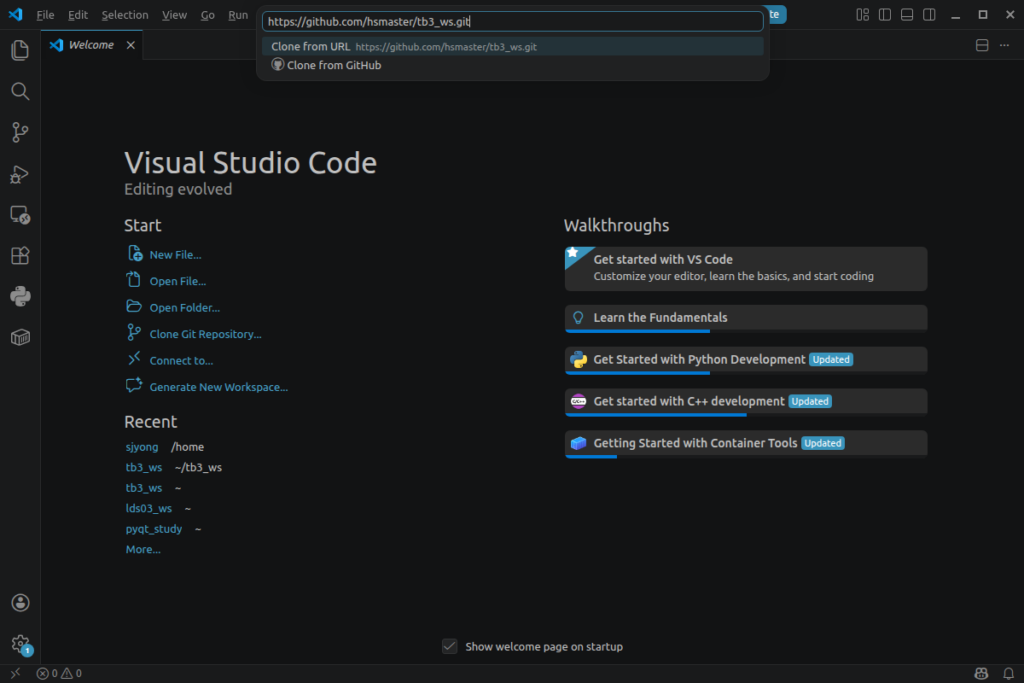This screenshot has width=1024, height=683.
Task: Open the Explorer view in activity bar
Action: click(20, 50)
